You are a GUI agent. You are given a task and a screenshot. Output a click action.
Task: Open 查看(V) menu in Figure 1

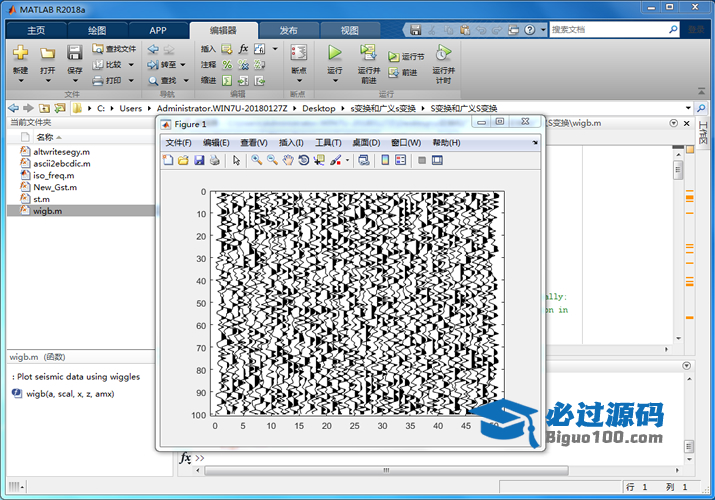(x=254, y=143)
